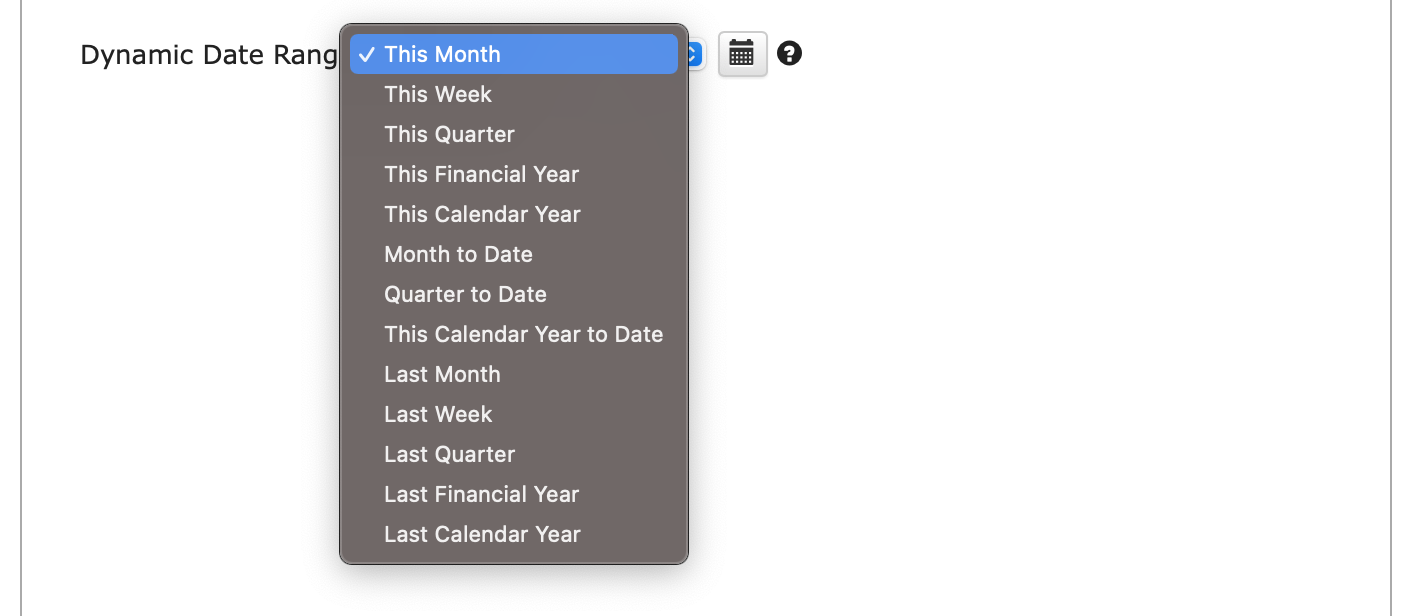Choose This Calendar Year to Date
Viewport: 1414px width, 616px height.
514,334
